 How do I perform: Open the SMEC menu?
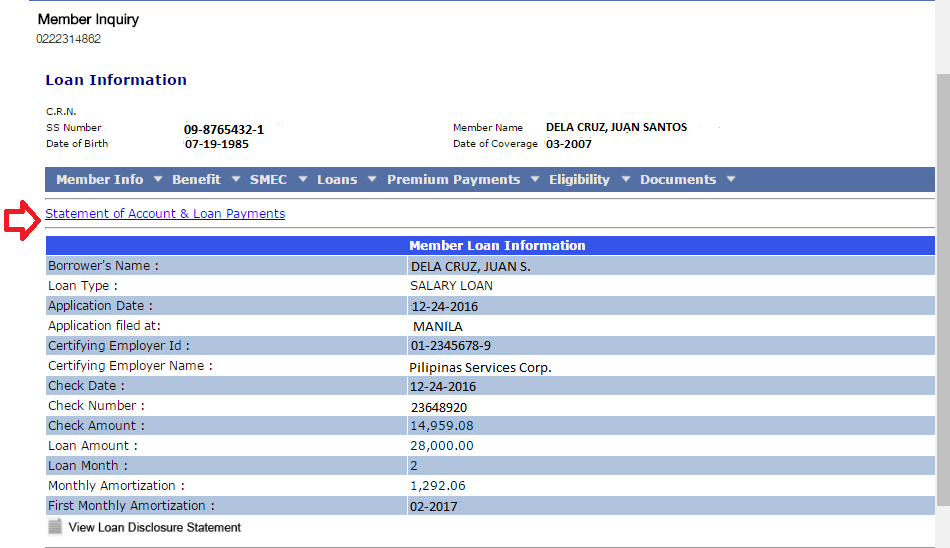pos(268,180)
